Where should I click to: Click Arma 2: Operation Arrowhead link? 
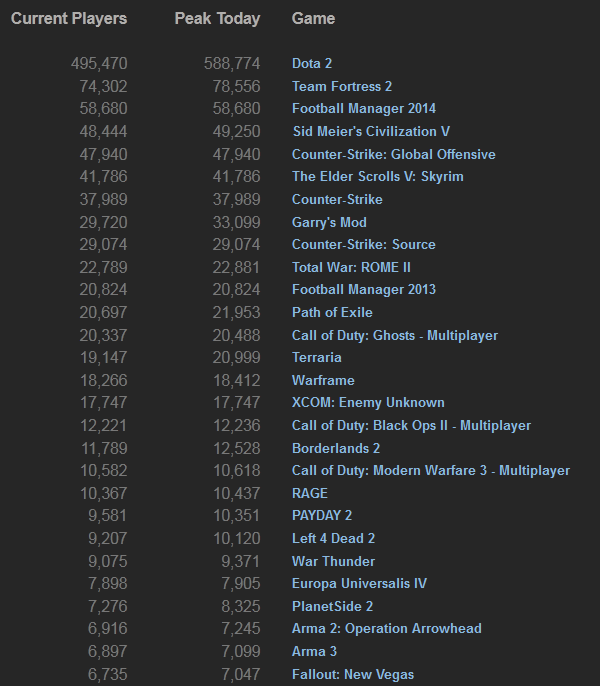point(386,628)
